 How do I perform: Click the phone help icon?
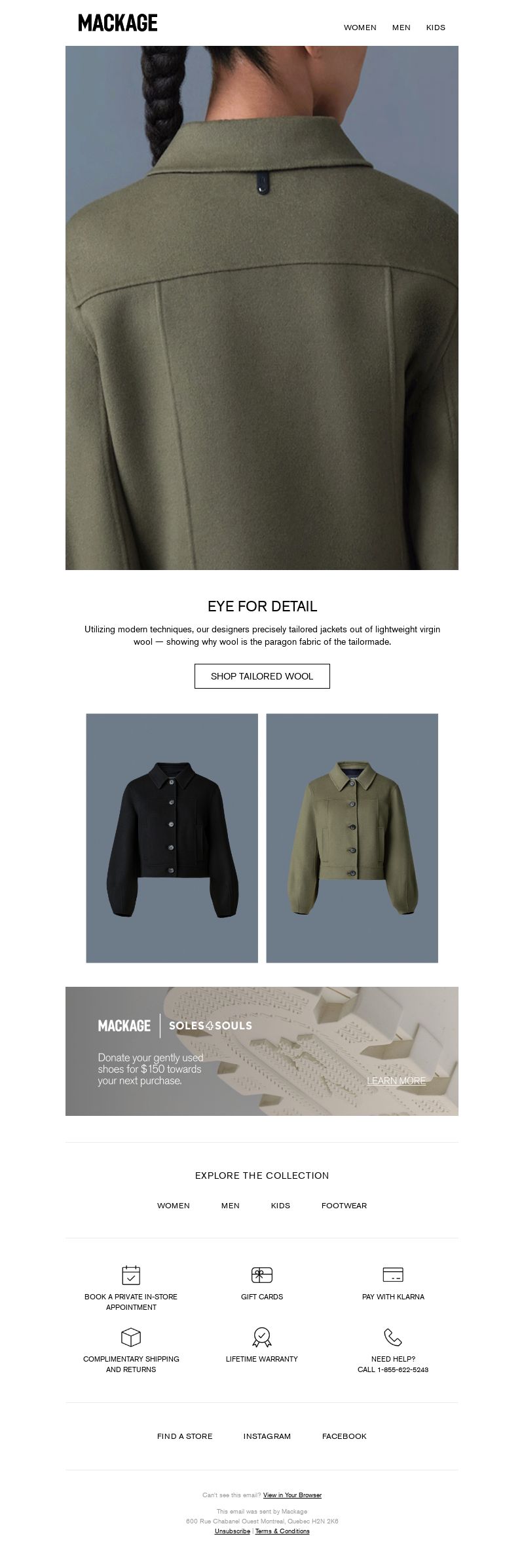tap(393, 1337)
